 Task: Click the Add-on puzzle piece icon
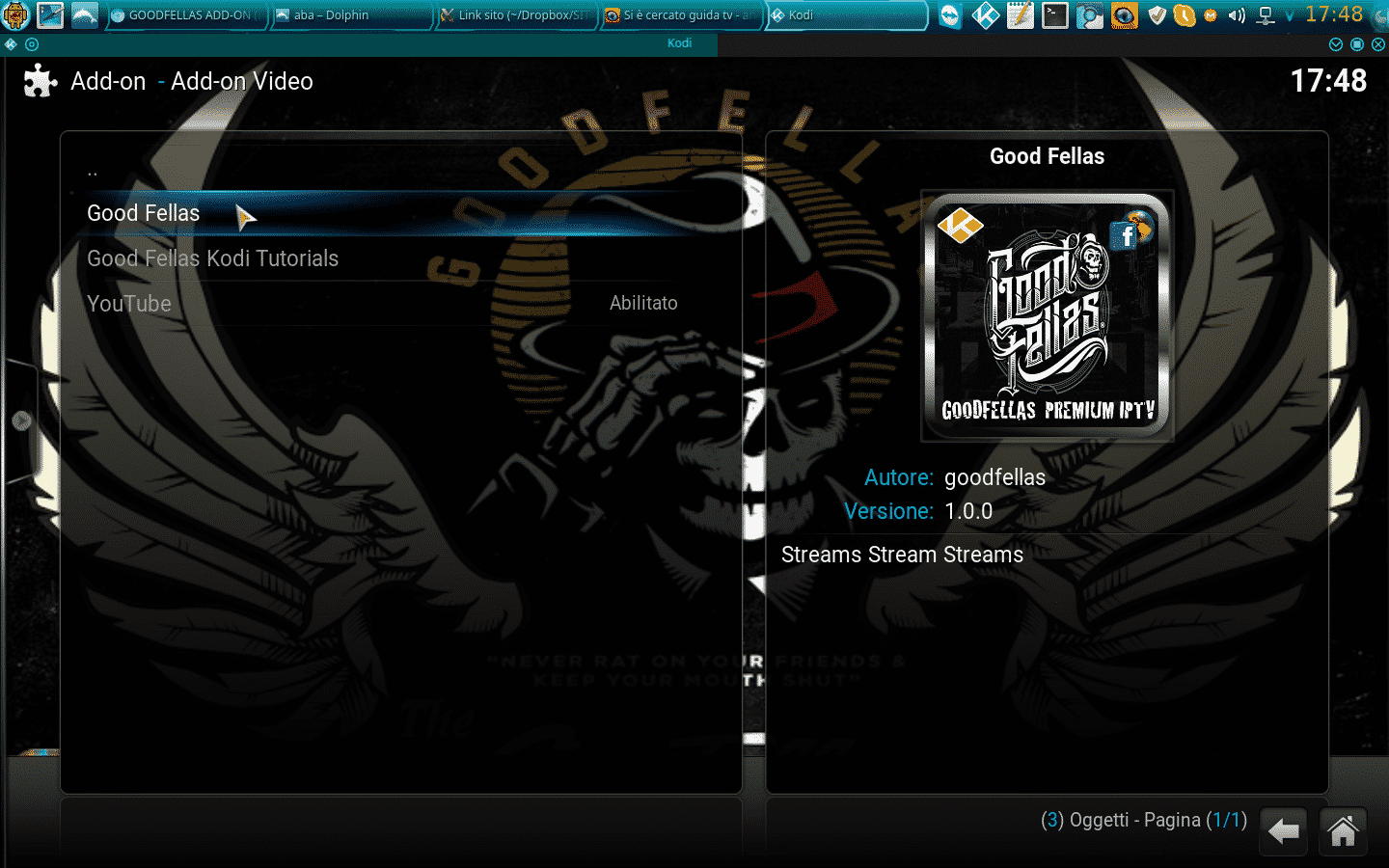click(41, 81)
